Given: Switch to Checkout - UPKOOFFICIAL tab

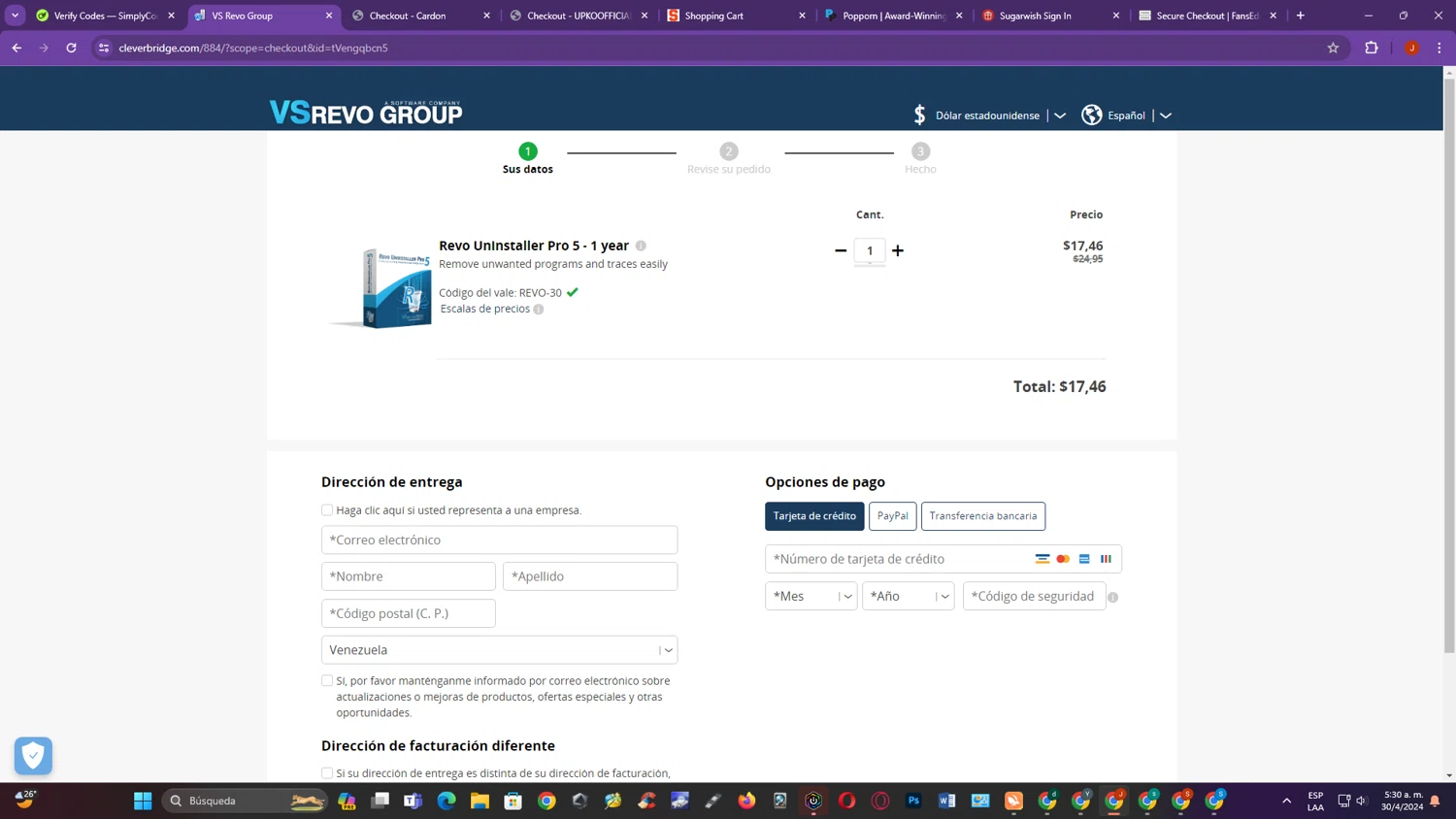Looking at the screenshot, I should click(x=578, y=16).
